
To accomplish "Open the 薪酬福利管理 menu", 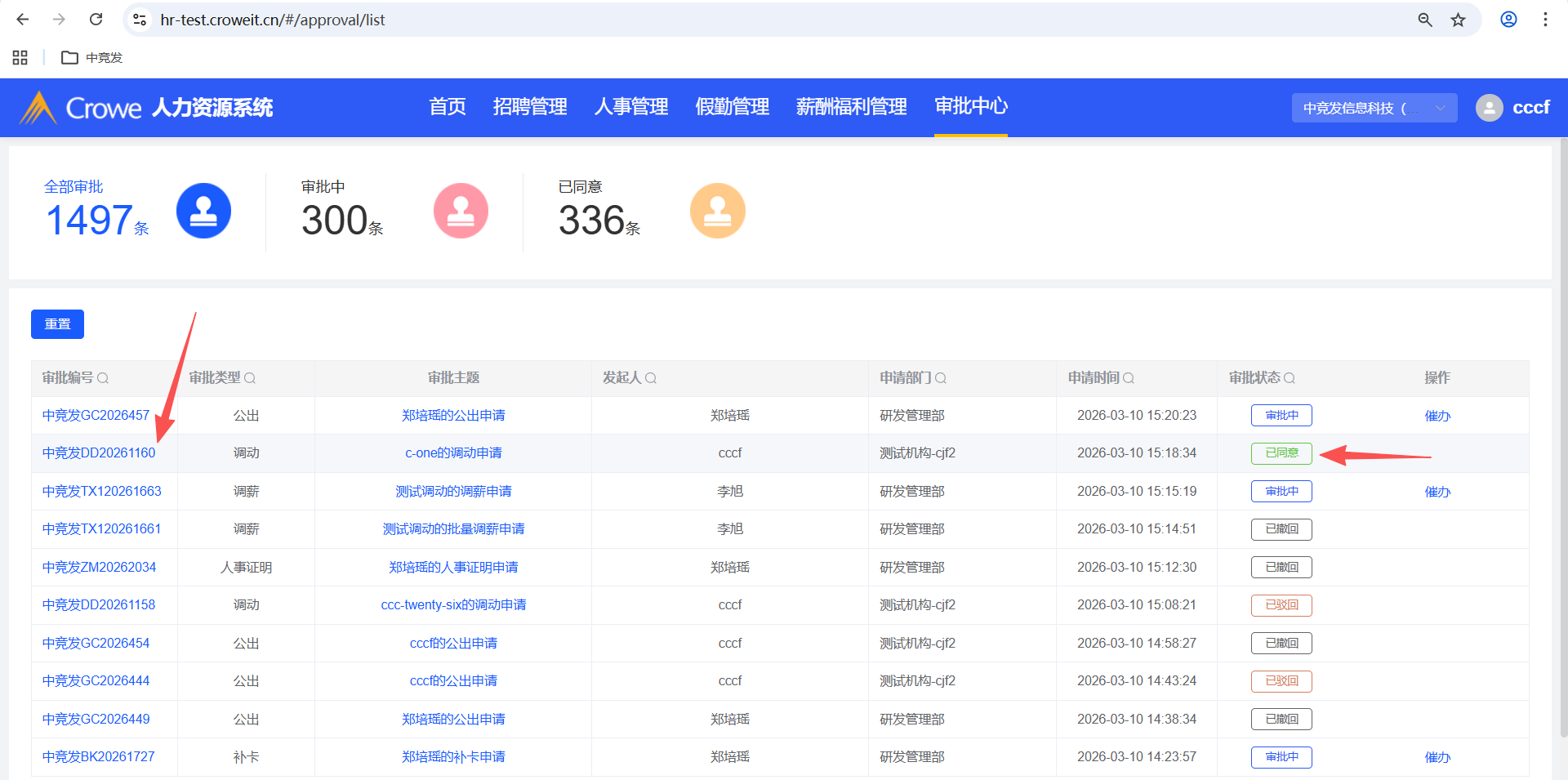I will (851, 107).
